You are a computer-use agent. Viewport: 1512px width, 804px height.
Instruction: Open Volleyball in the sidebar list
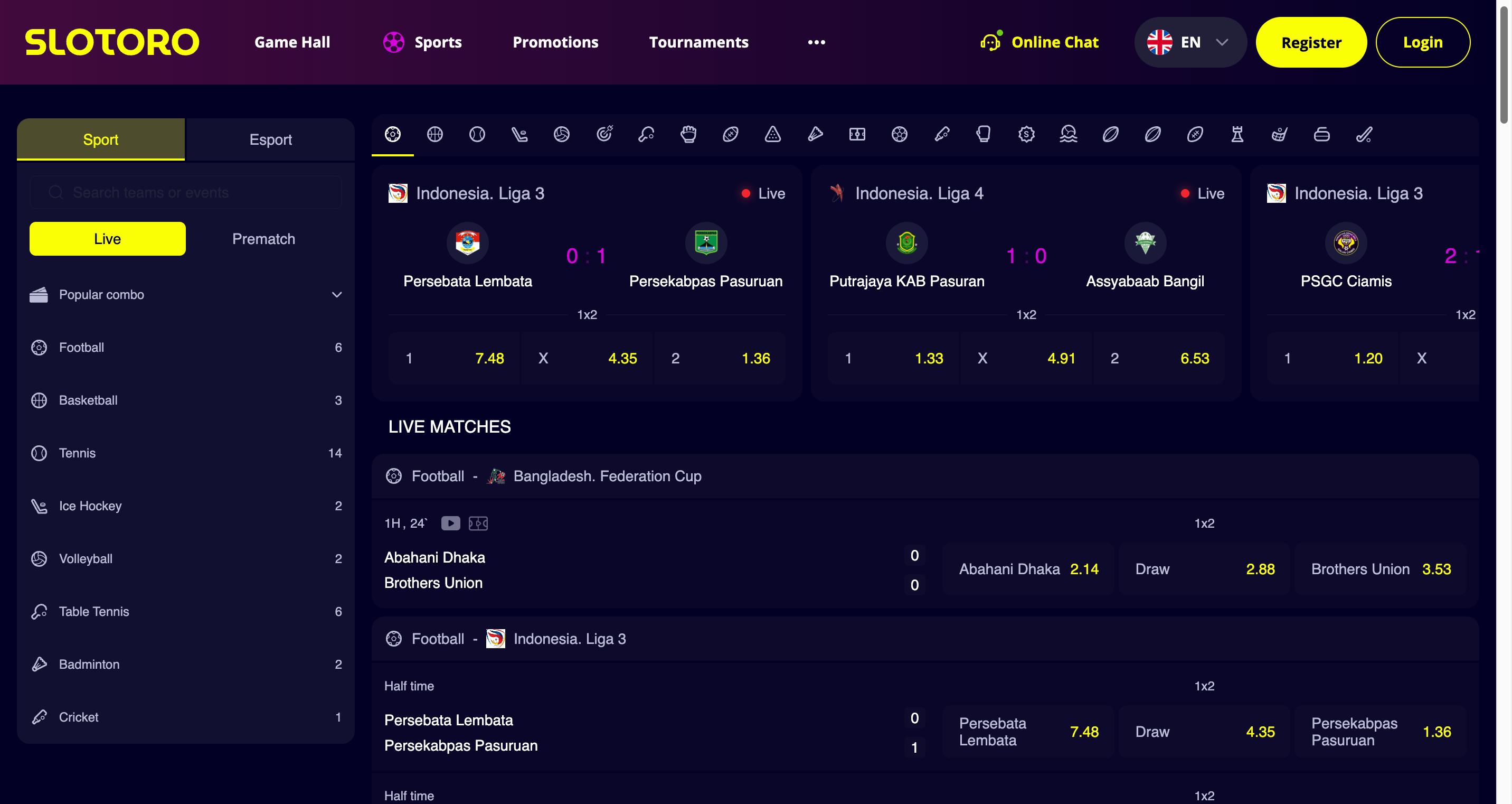click(185, 558)
